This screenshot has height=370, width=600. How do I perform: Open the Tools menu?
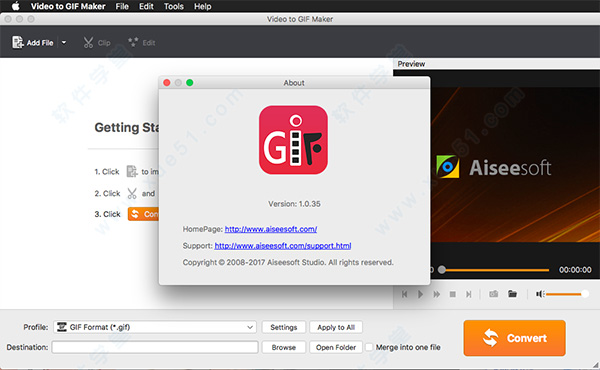pos(174,6)
